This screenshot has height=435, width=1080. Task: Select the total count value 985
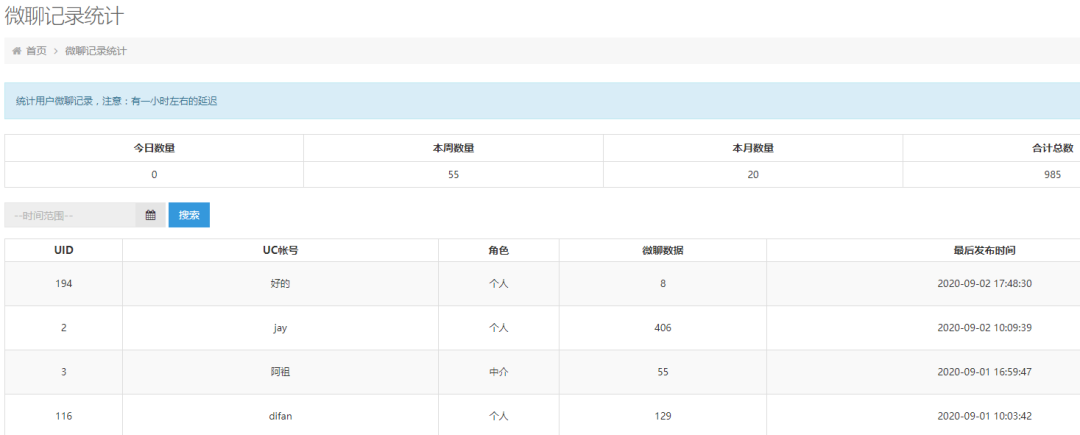tap(1052, 175)
